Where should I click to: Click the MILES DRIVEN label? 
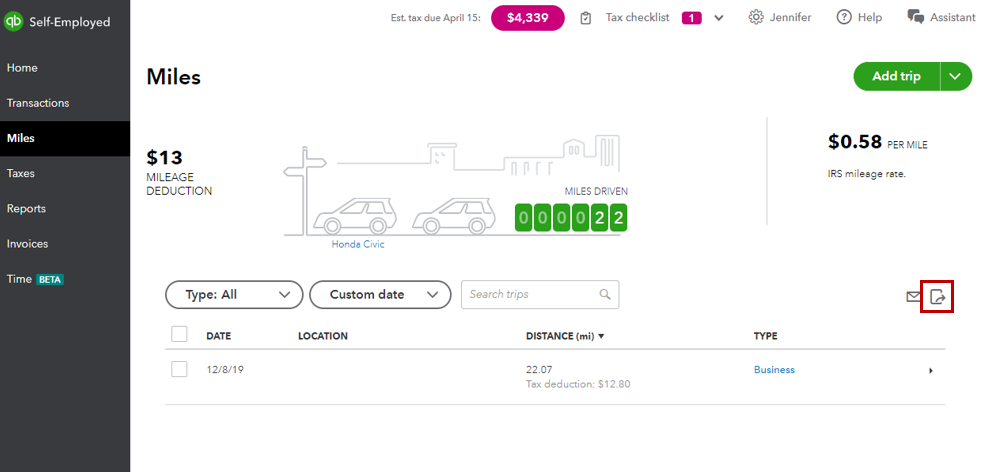(596, 191)
